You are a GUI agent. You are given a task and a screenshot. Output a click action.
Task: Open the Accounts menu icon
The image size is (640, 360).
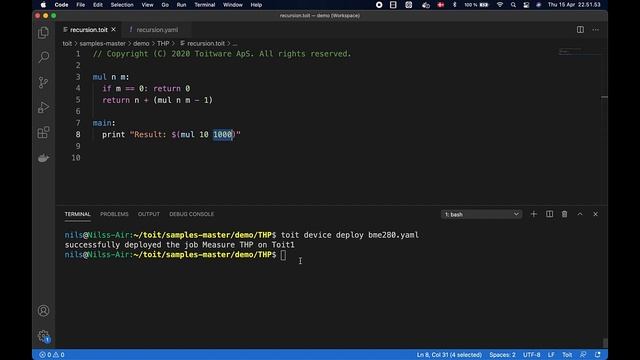43,311
